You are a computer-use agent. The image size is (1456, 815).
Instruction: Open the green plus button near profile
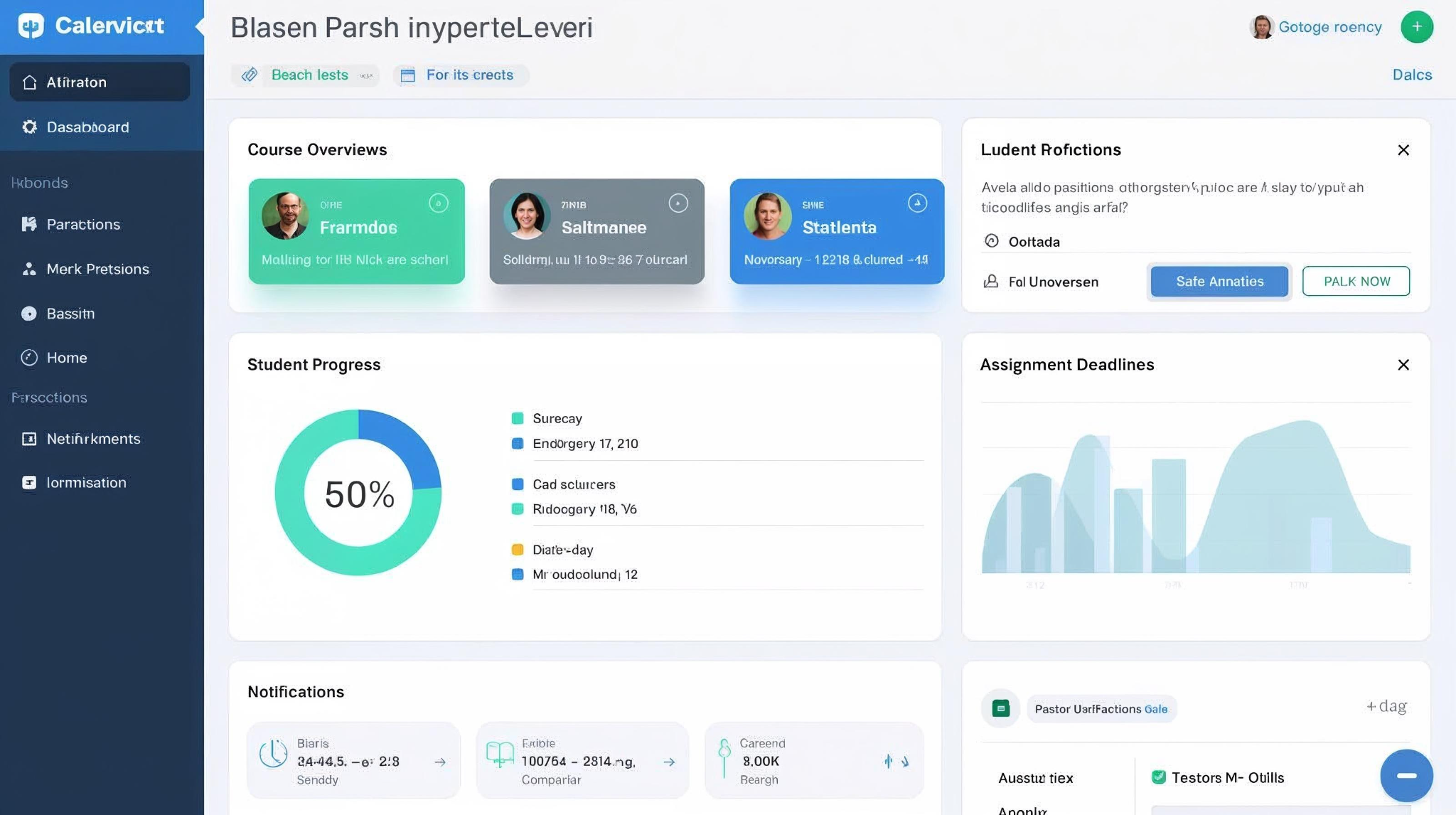1417,26
